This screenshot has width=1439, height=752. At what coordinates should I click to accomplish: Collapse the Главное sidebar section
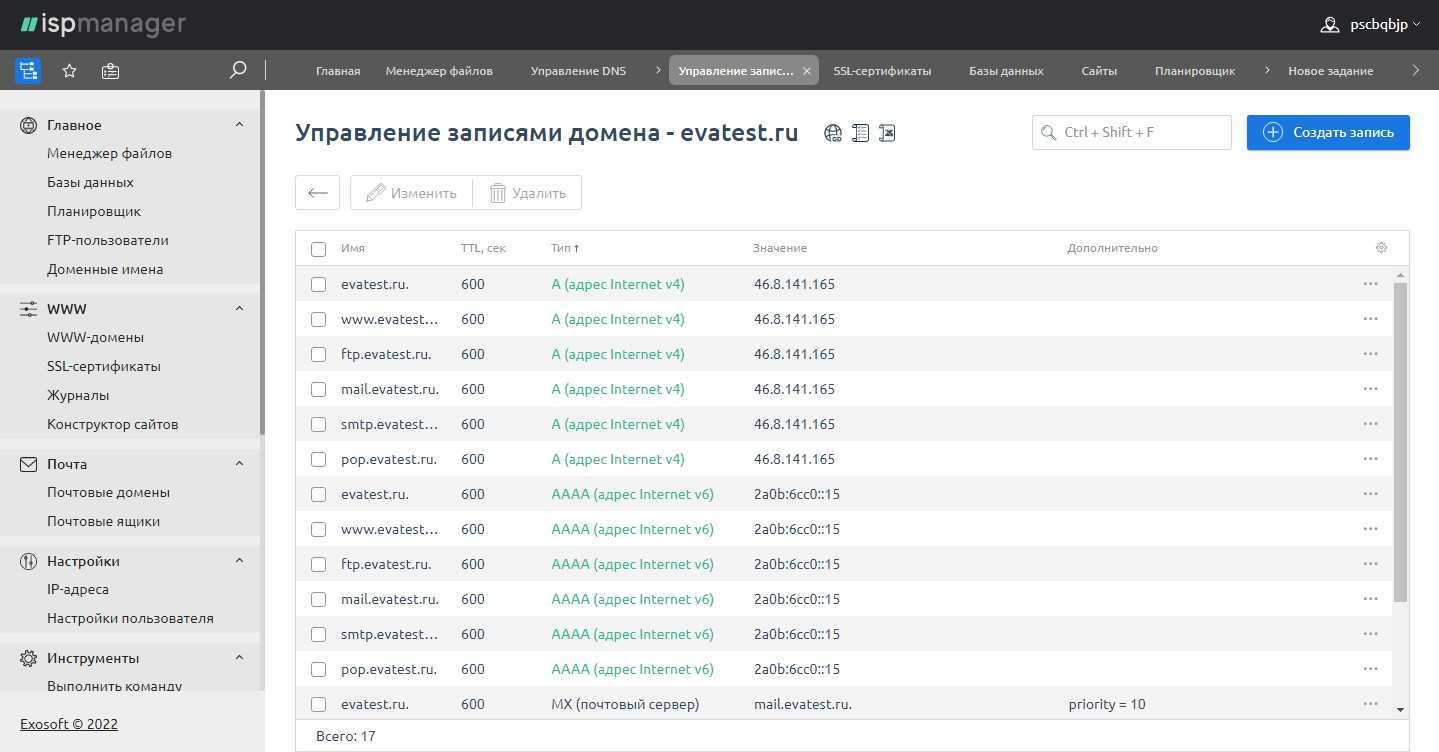(x=239, y=125)
